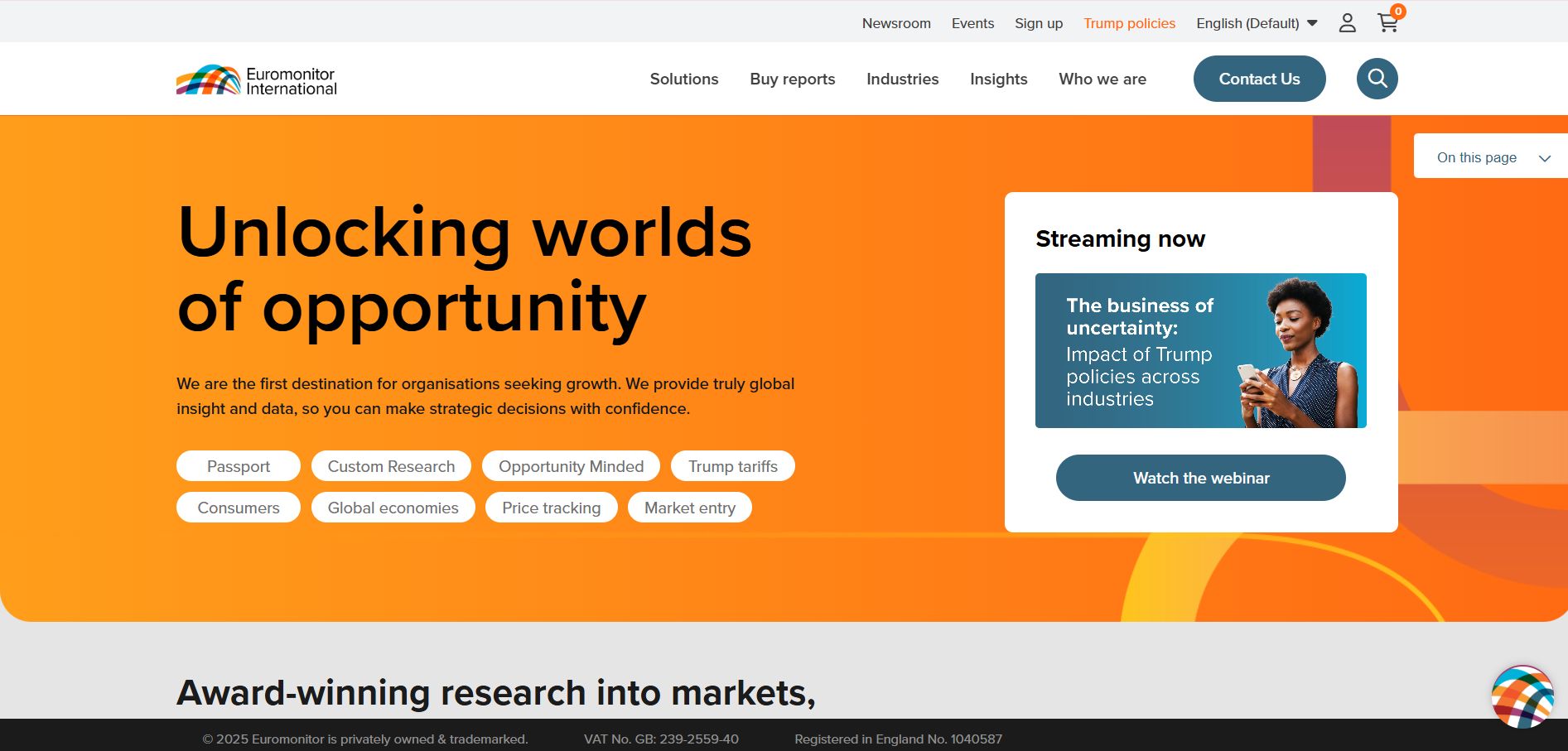Viewport: 1568px width, 751px height.
Task: Expand the On this page dropdown
Action: (1491, 157)
